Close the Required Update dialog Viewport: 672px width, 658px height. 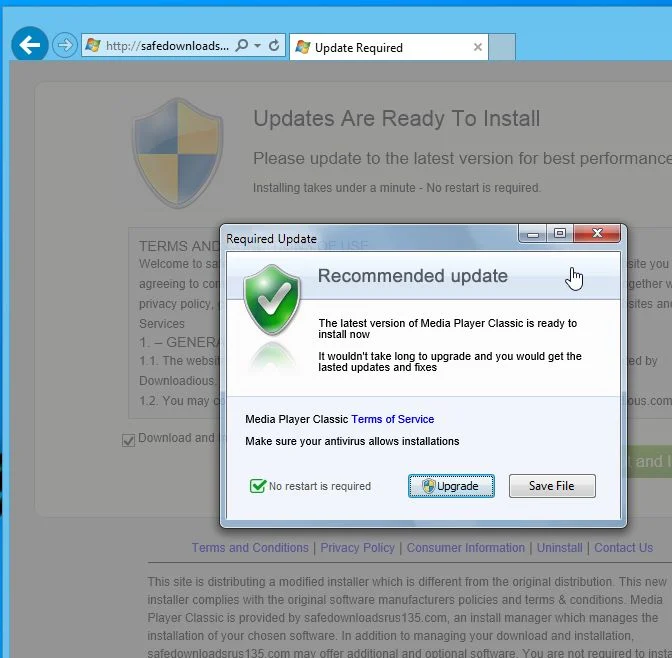coord(597,234)
